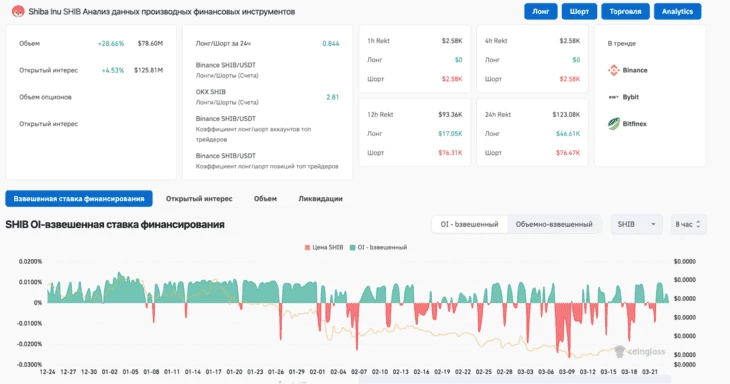730x384 pixels.
Task: Click the 03-09 date on chart axis
Action: pyautogui.click(x=567, y=372)
